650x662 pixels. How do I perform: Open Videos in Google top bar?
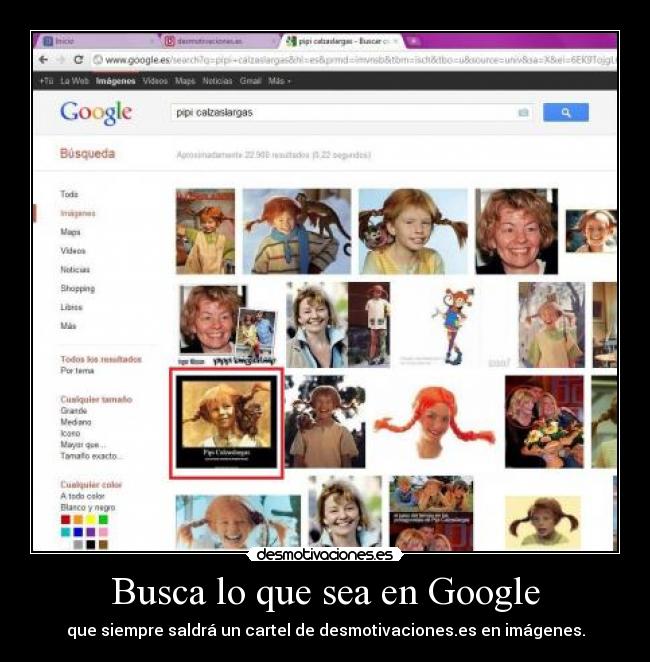[155, 81]
